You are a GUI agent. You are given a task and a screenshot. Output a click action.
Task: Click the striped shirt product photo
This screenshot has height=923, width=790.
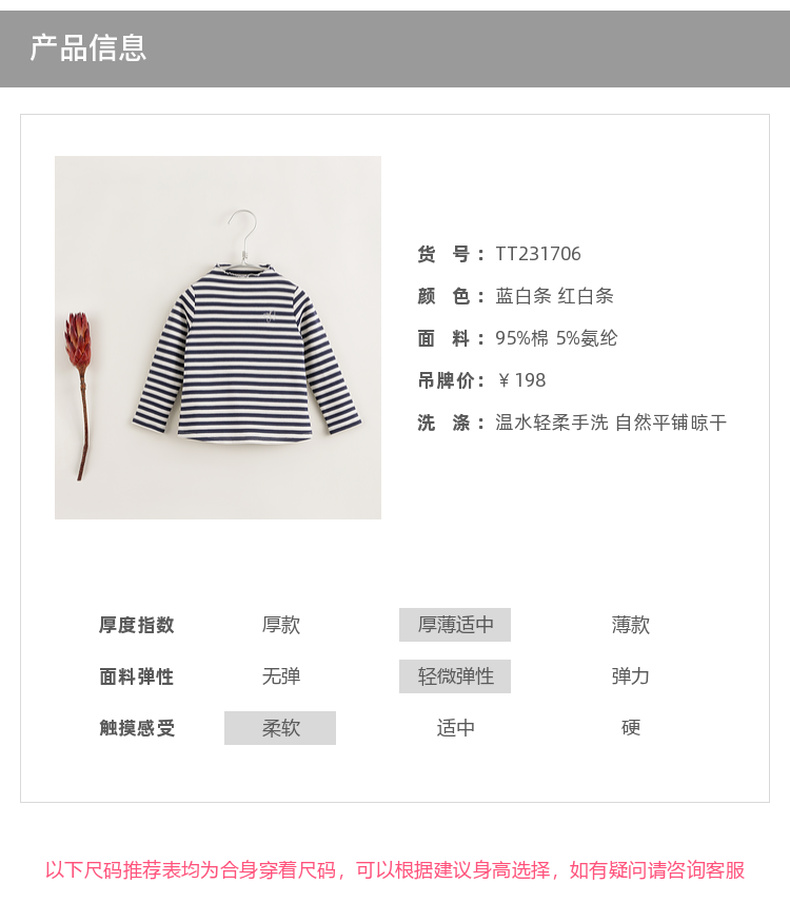pos(218,337)
